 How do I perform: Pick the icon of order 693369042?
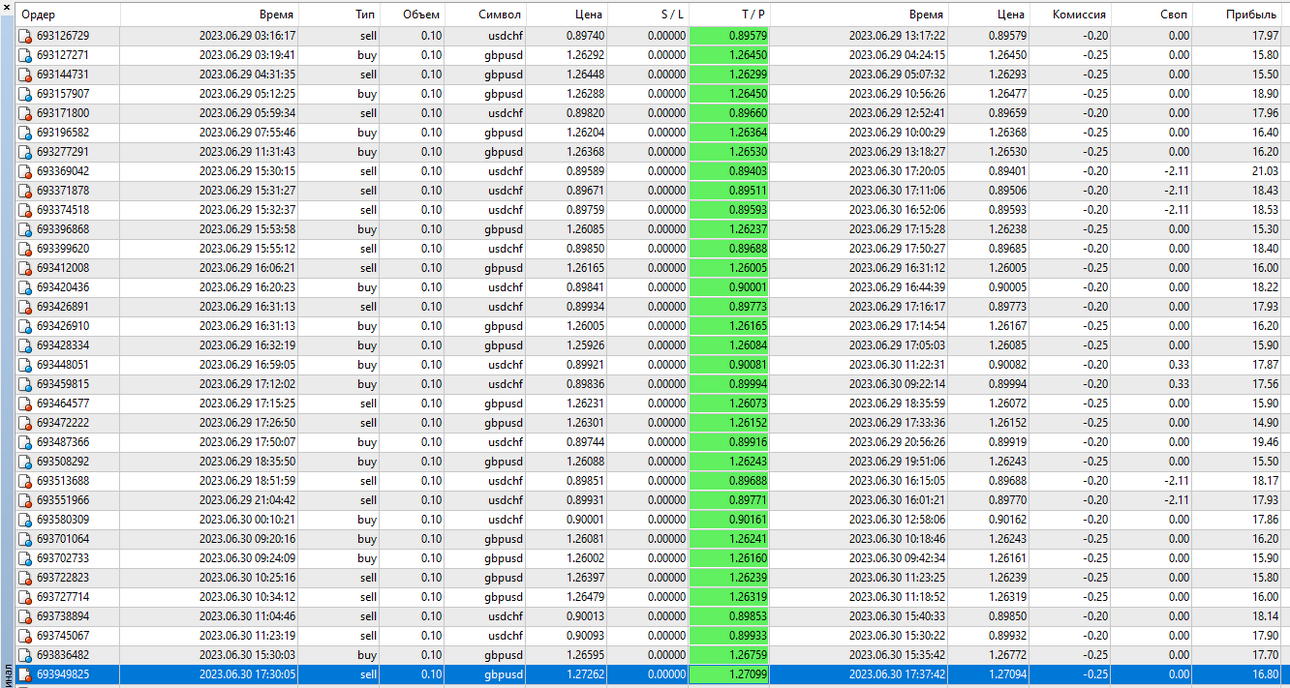pyautogui.click(x=26, y=171)
